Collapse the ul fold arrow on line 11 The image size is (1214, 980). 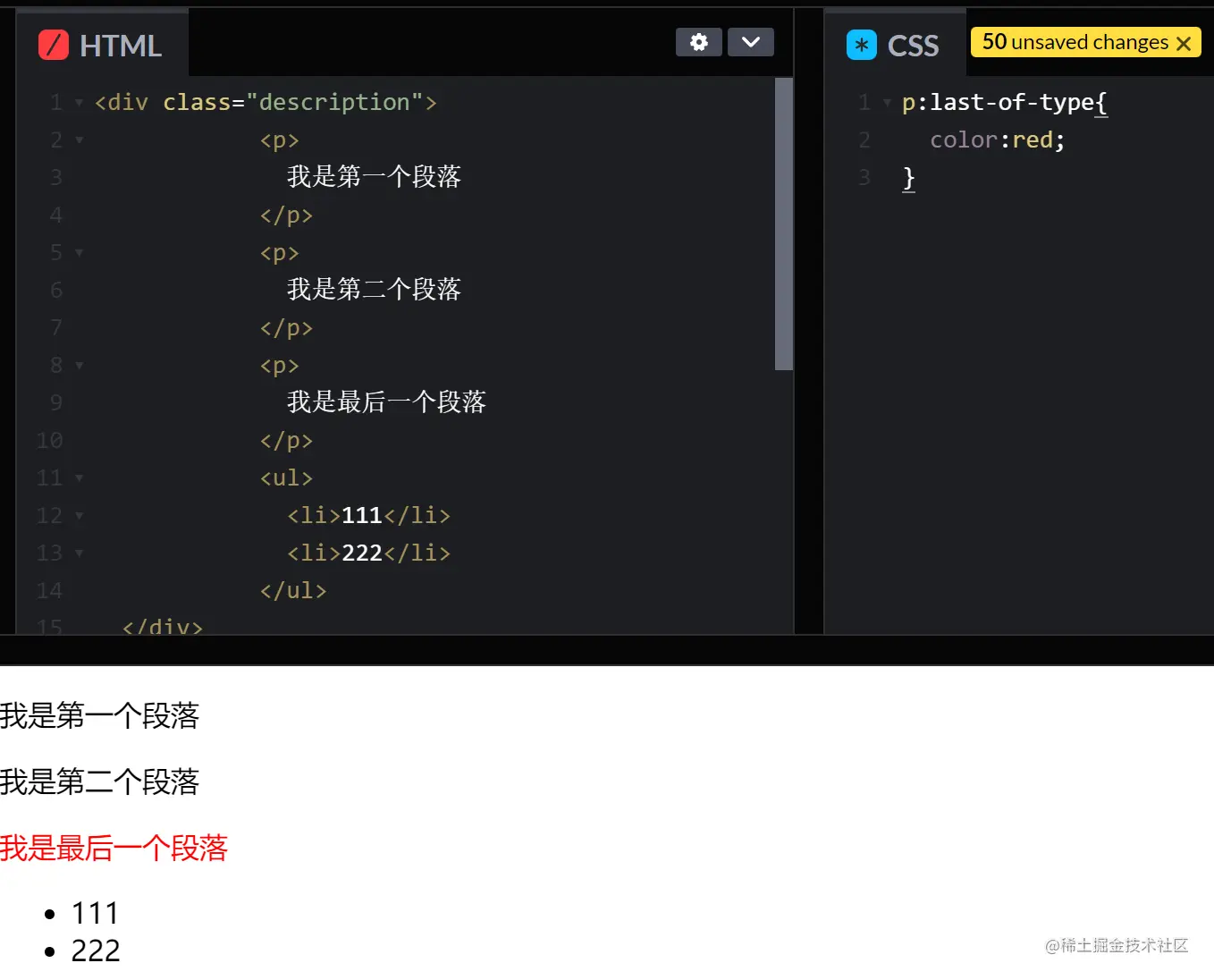click(79, 478)
